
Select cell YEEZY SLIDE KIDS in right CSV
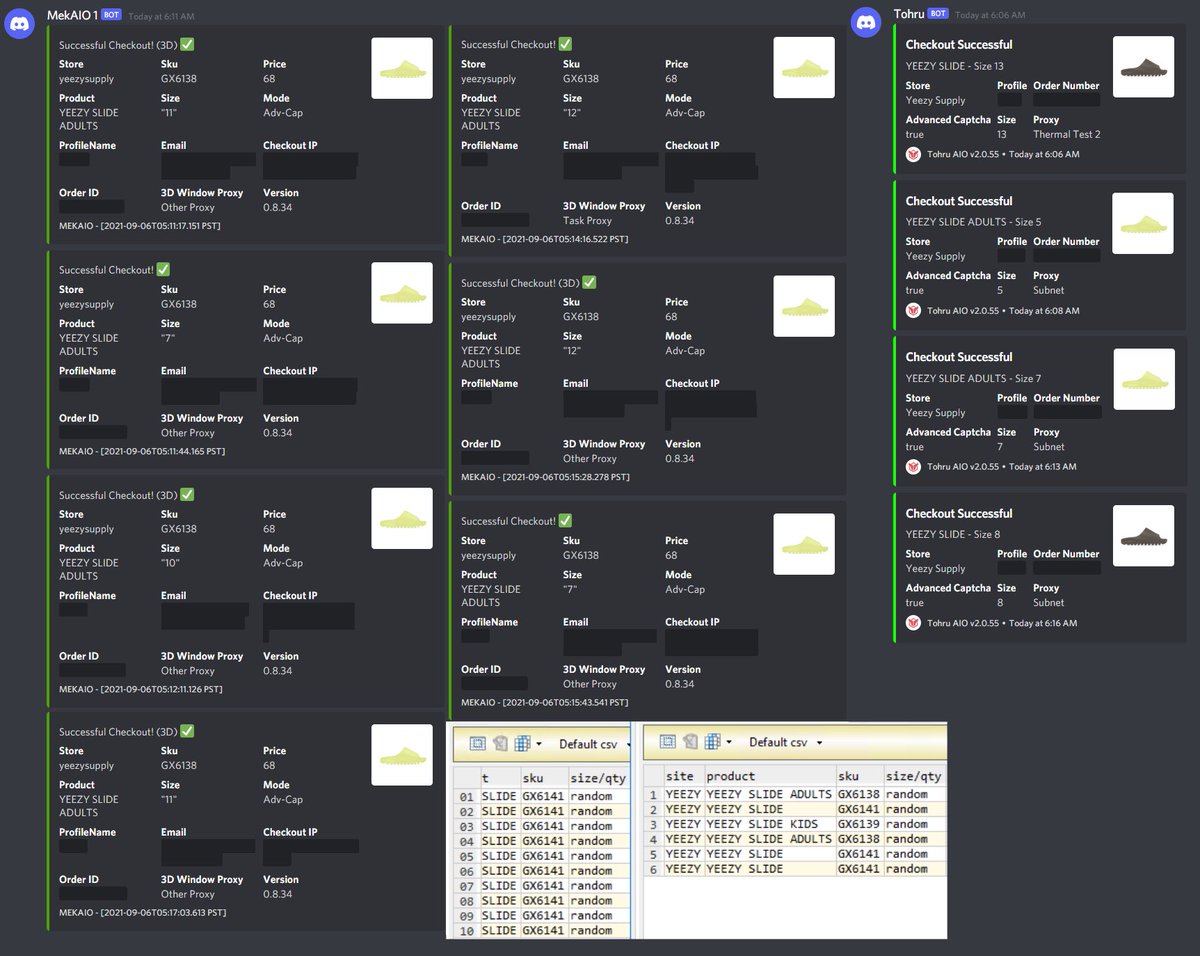(769, 824)
